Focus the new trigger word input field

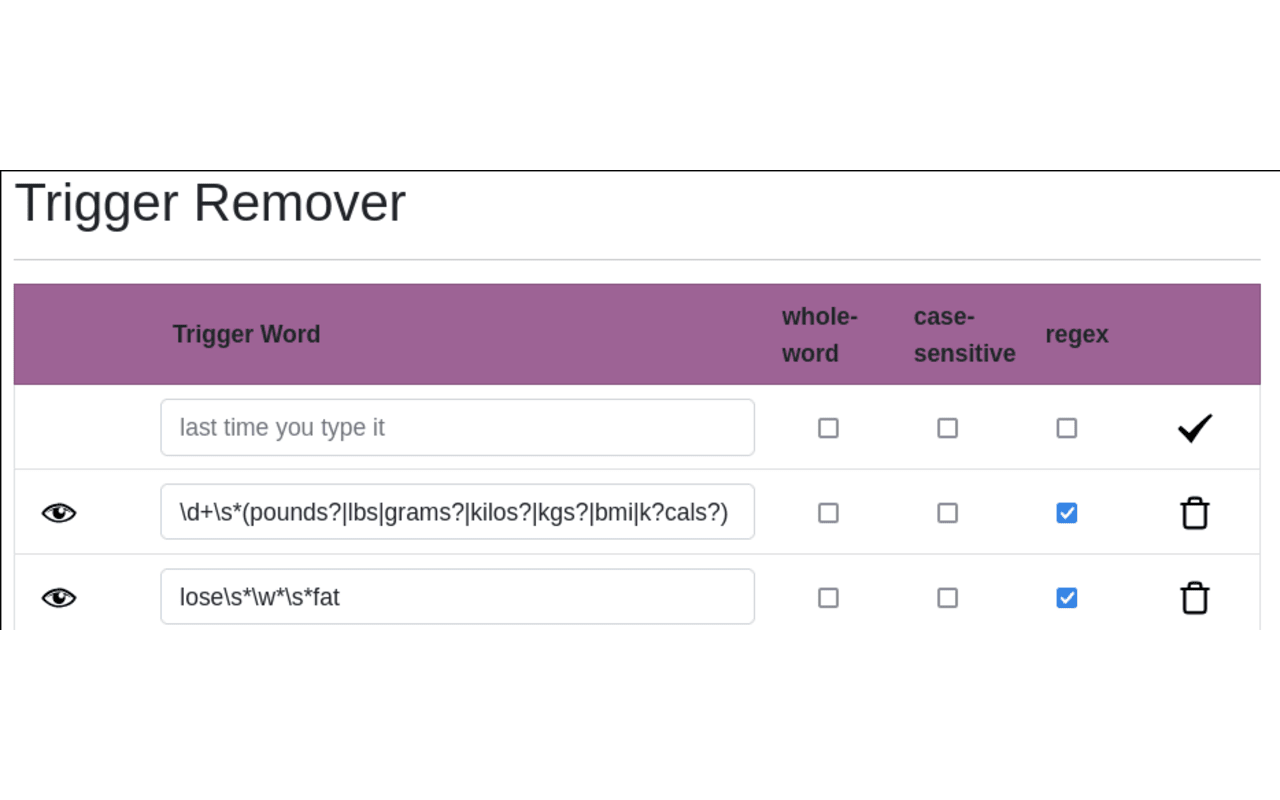pos(457,428)
